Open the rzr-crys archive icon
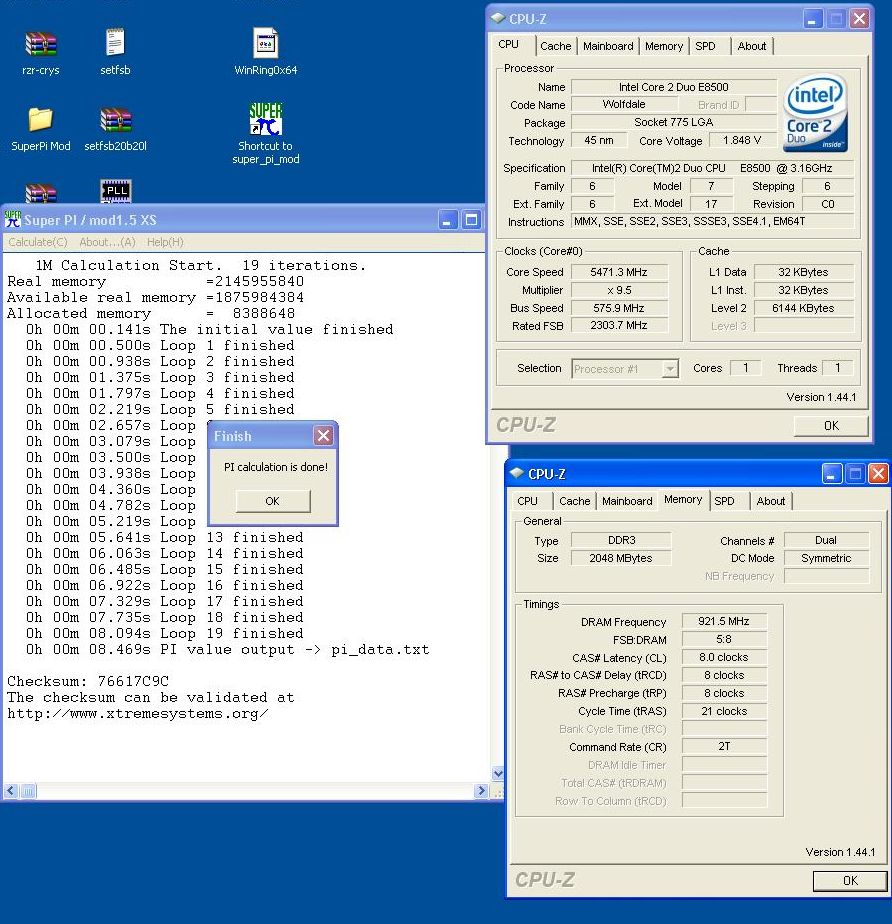 41,44
